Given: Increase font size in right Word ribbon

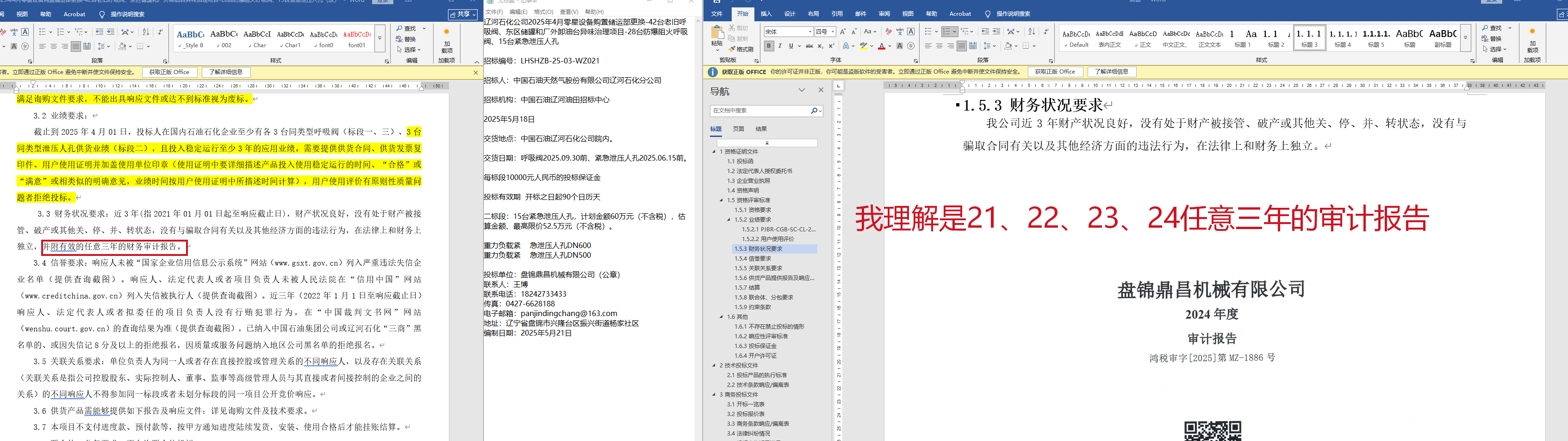Looking at the screenshot, I should [843, 31].
